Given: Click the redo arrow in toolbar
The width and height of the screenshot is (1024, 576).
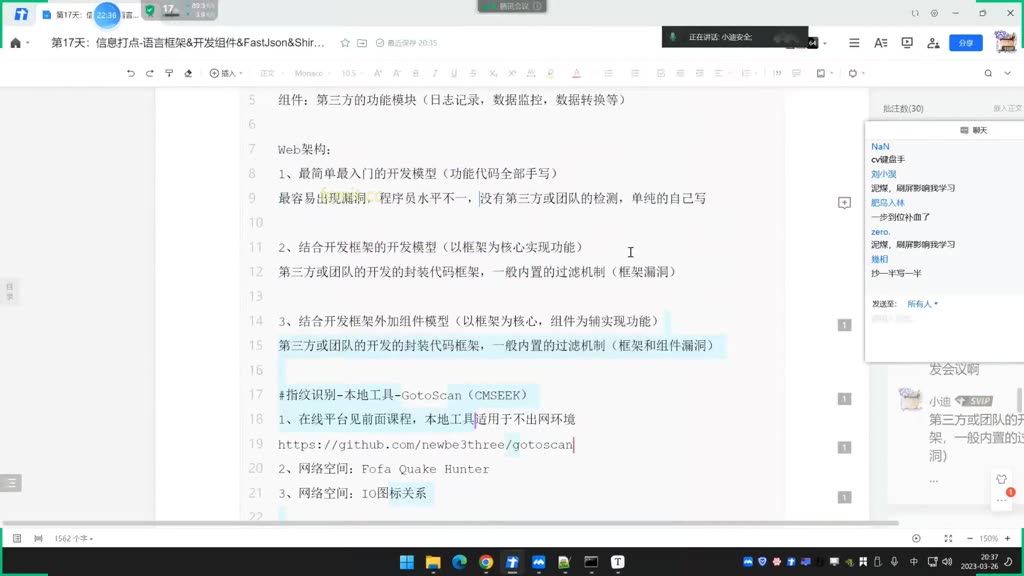Looking at the screenshot, I should [150, 73].
